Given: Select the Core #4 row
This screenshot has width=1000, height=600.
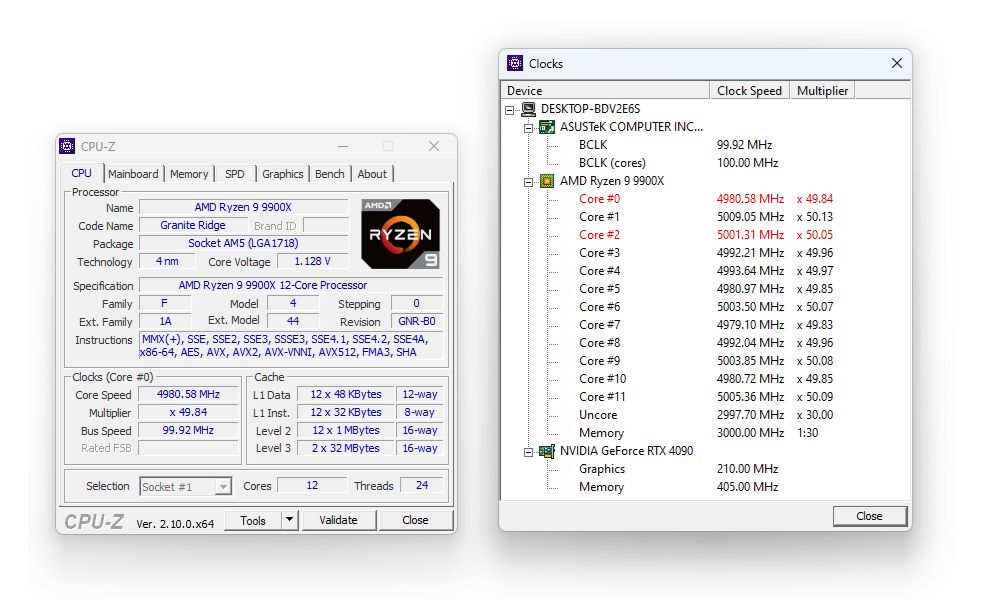Looking at the screenshot, I should click(x=706, y=271).
